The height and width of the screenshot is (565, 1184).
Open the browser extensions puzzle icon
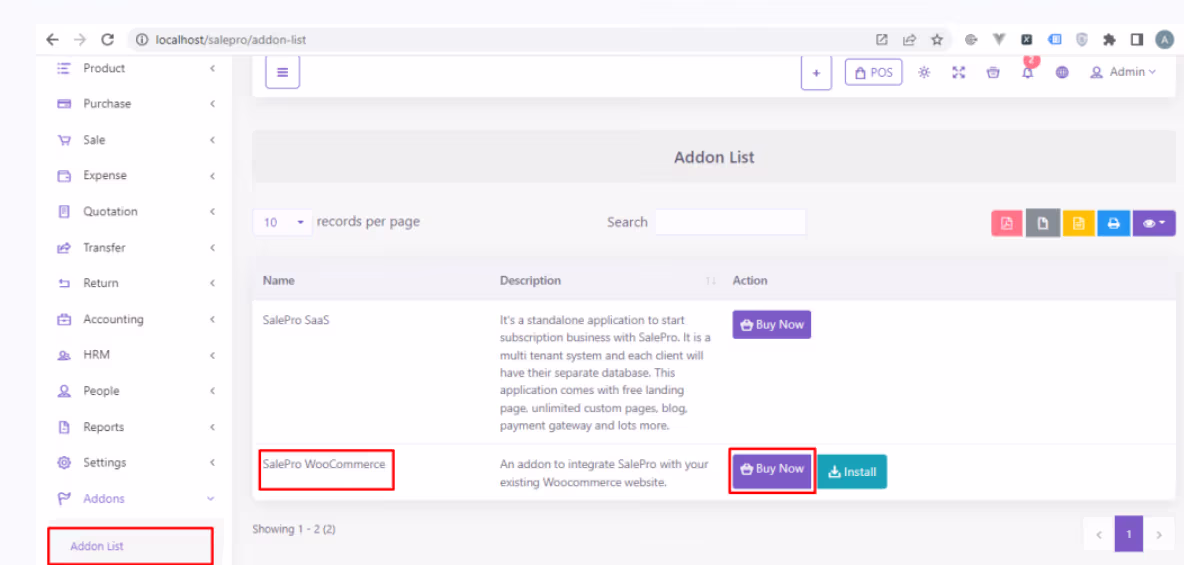[1109, 39]
